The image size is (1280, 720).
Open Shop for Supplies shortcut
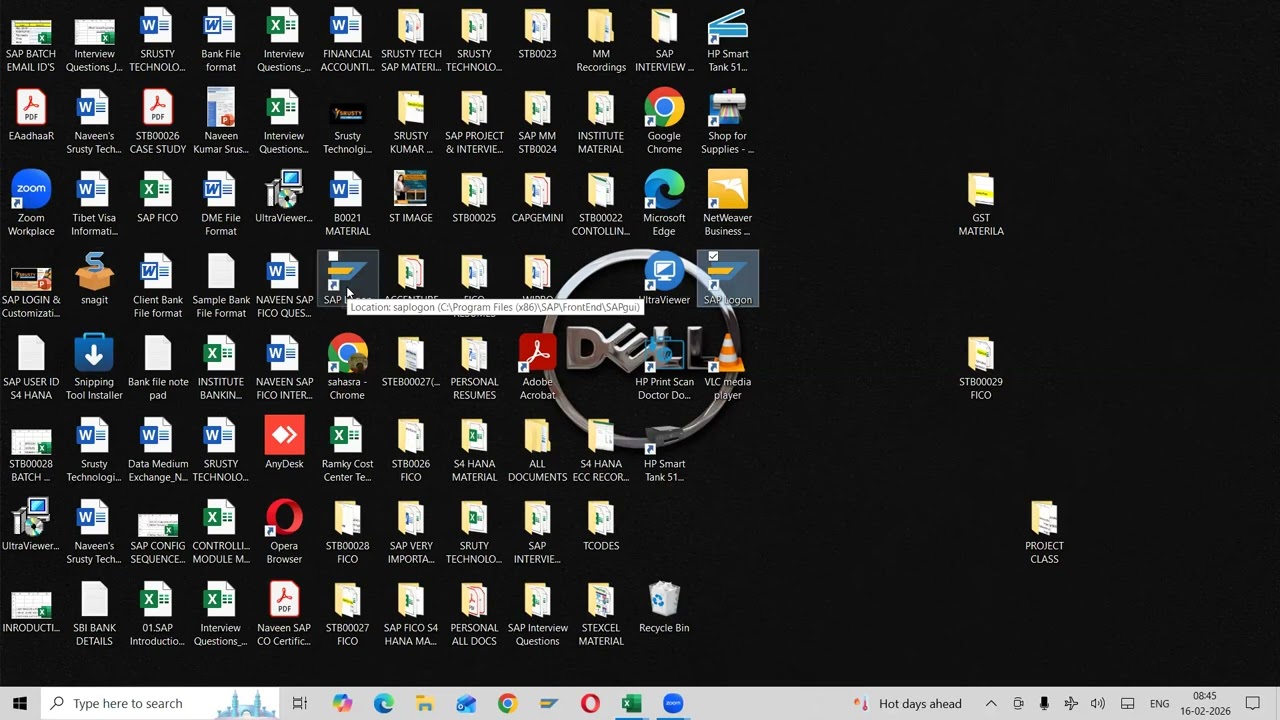[727, 122]
